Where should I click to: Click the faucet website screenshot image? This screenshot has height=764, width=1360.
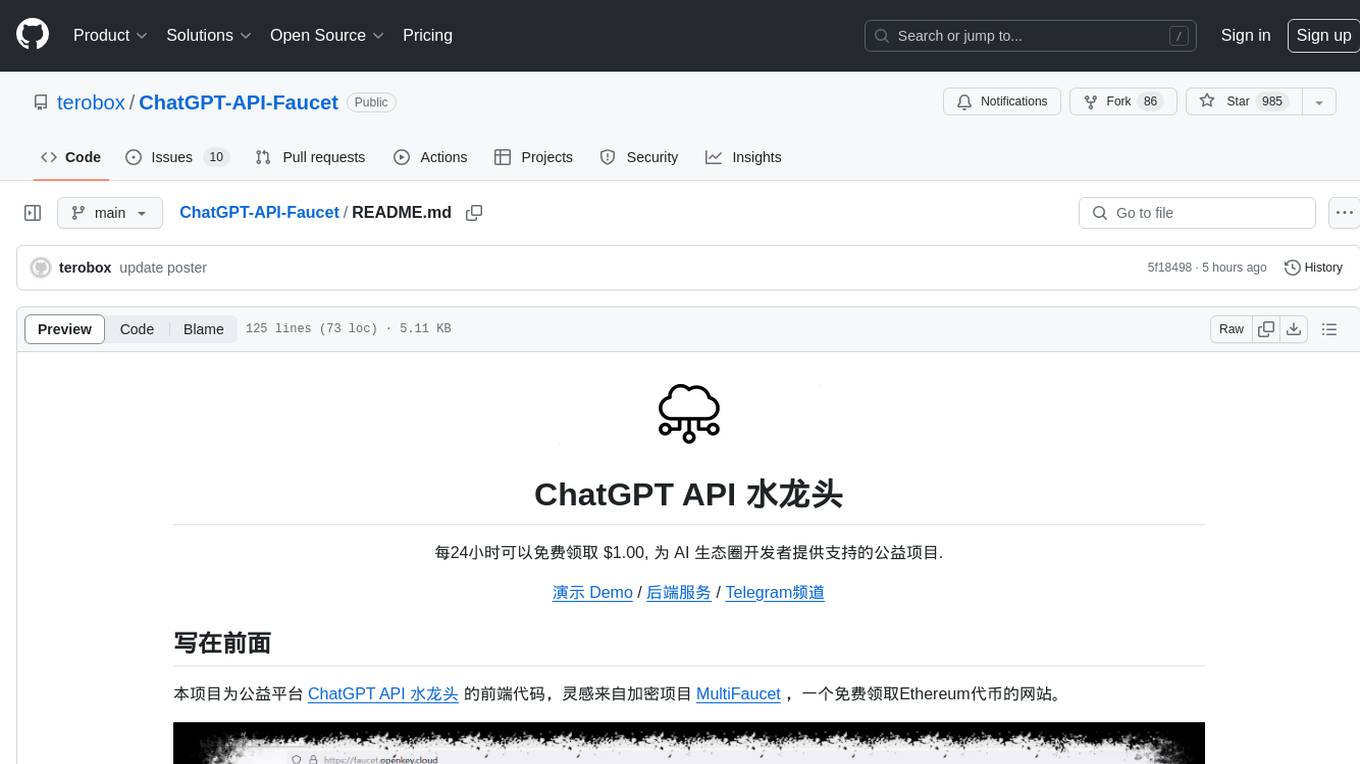tap(689, 743)
